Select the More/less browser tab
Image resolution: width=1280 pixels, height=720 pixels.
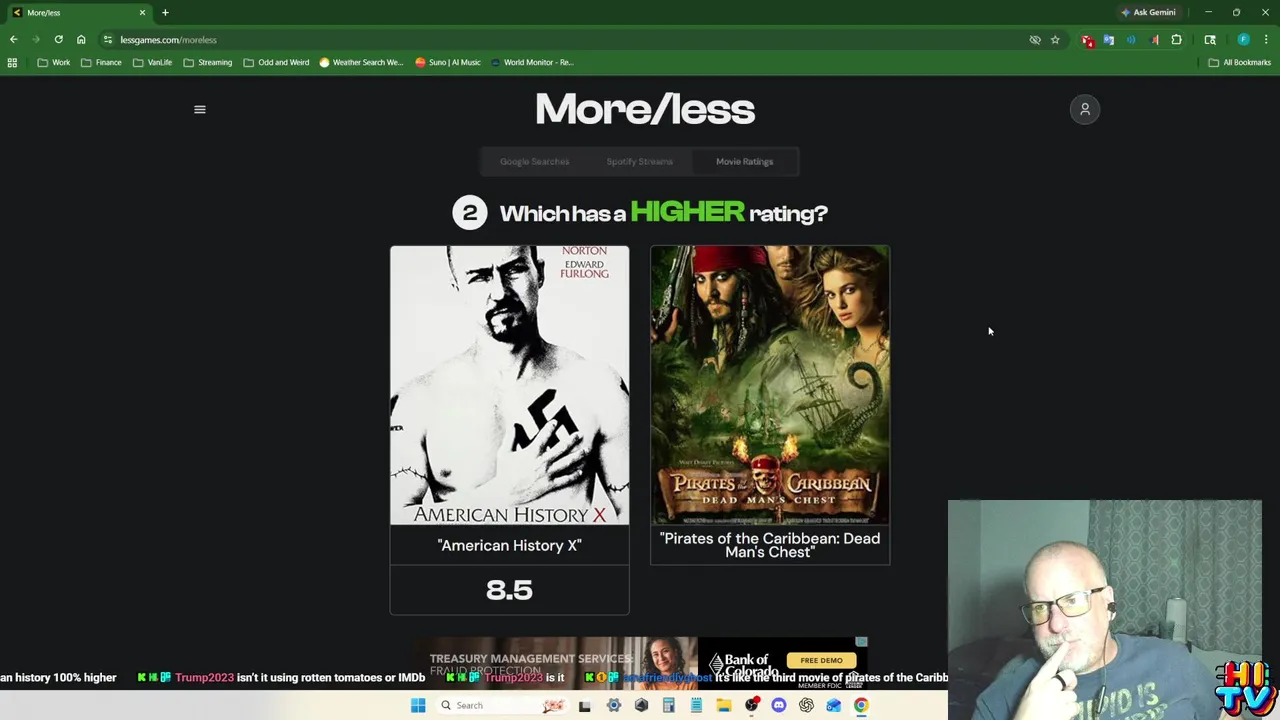click(78, 12)
